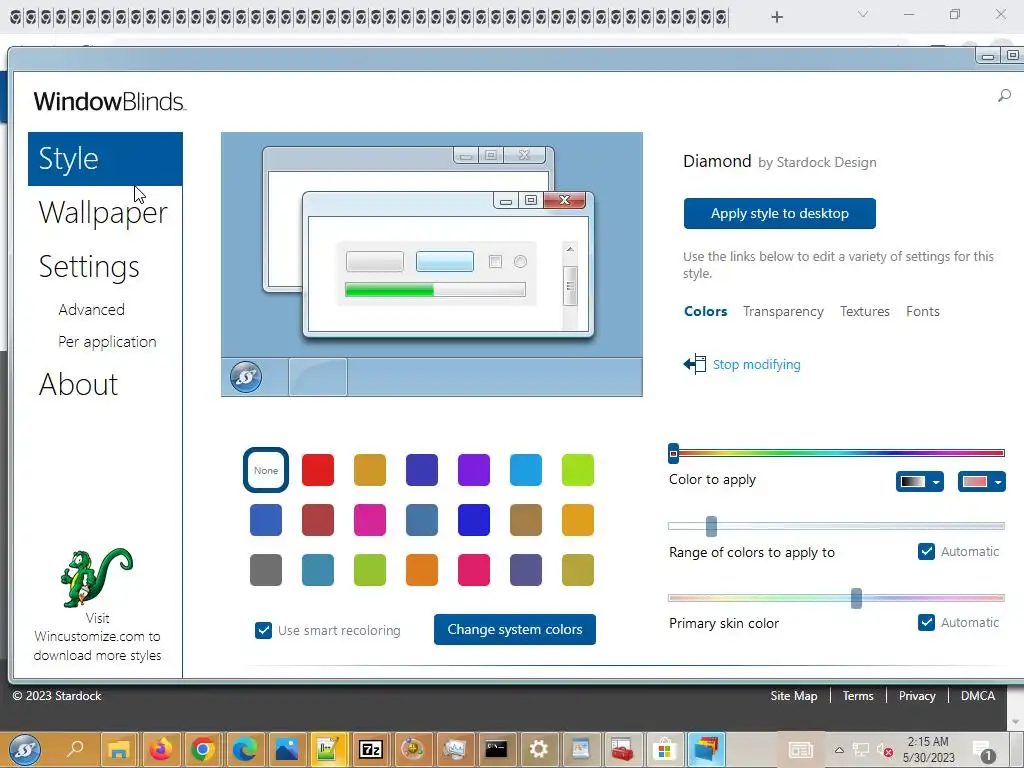Expand browser tab list chevron
1024x768 pixels.
pos(863,14)
